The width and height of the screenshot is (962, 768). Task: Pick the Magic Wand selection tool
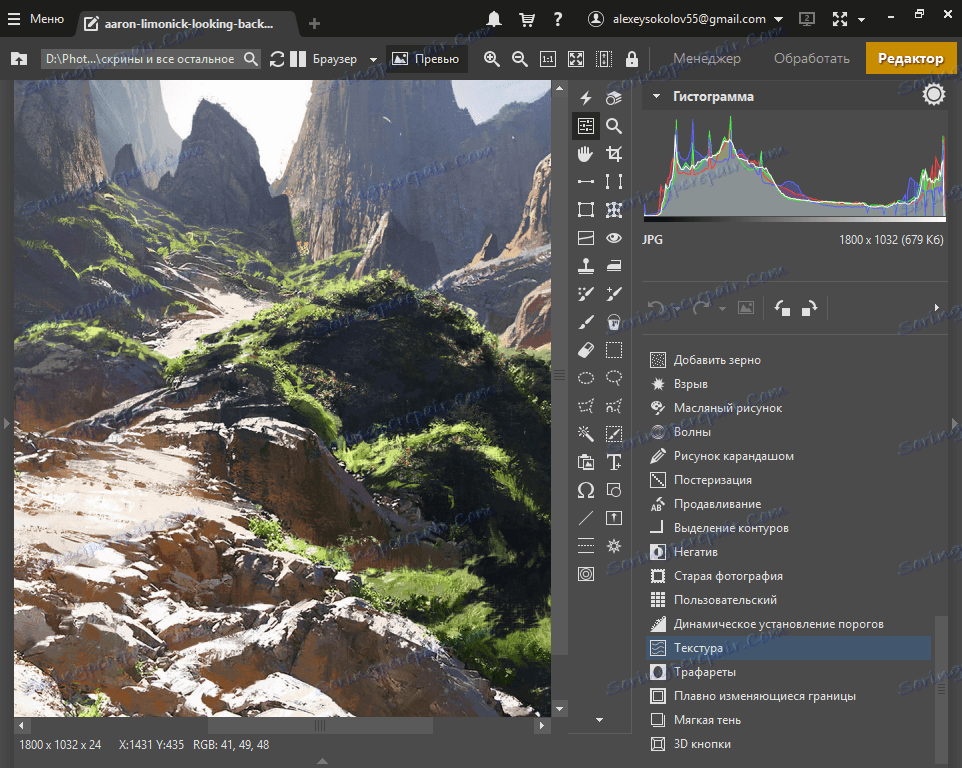point(586,434)
